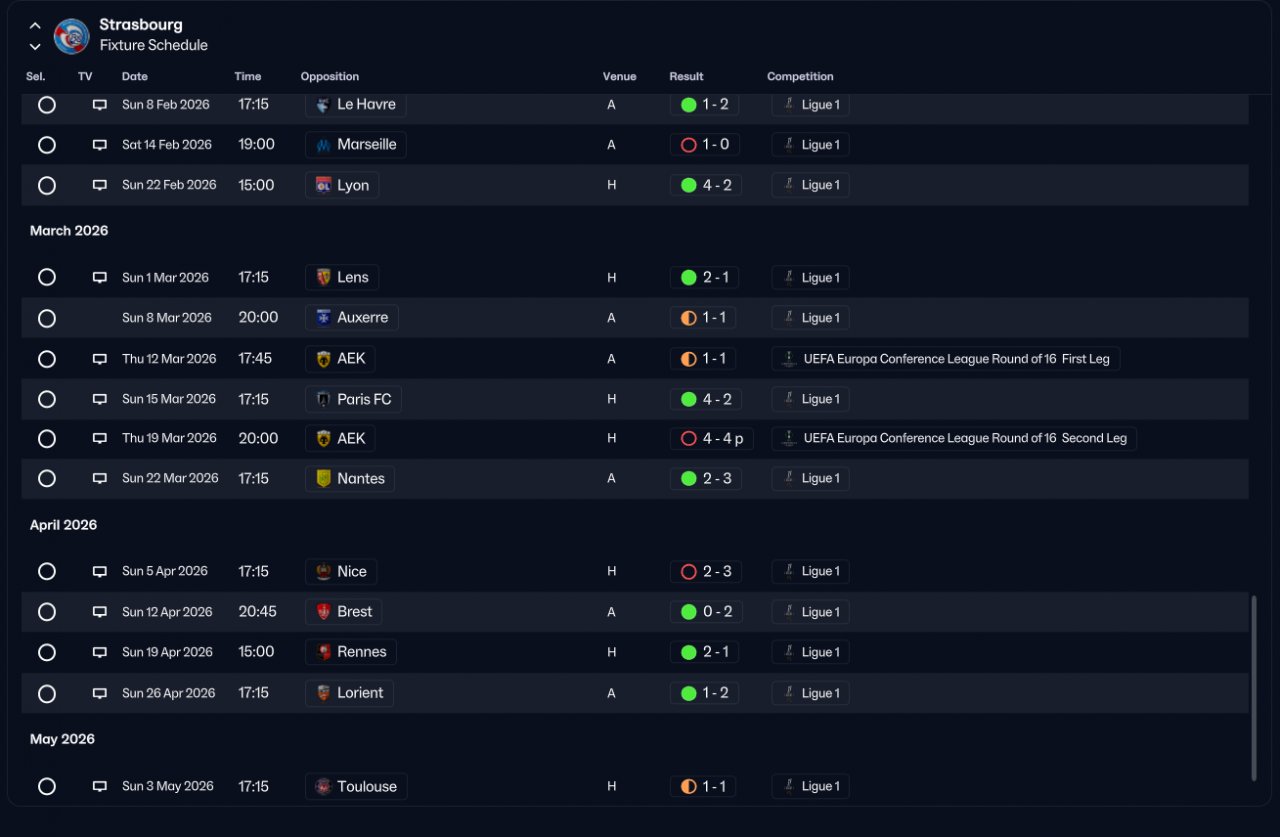This screenshot has width=1280, height=837.
Task: Select the radio button for Nice match
Action: pyautogui.click(x=46, y=572)
